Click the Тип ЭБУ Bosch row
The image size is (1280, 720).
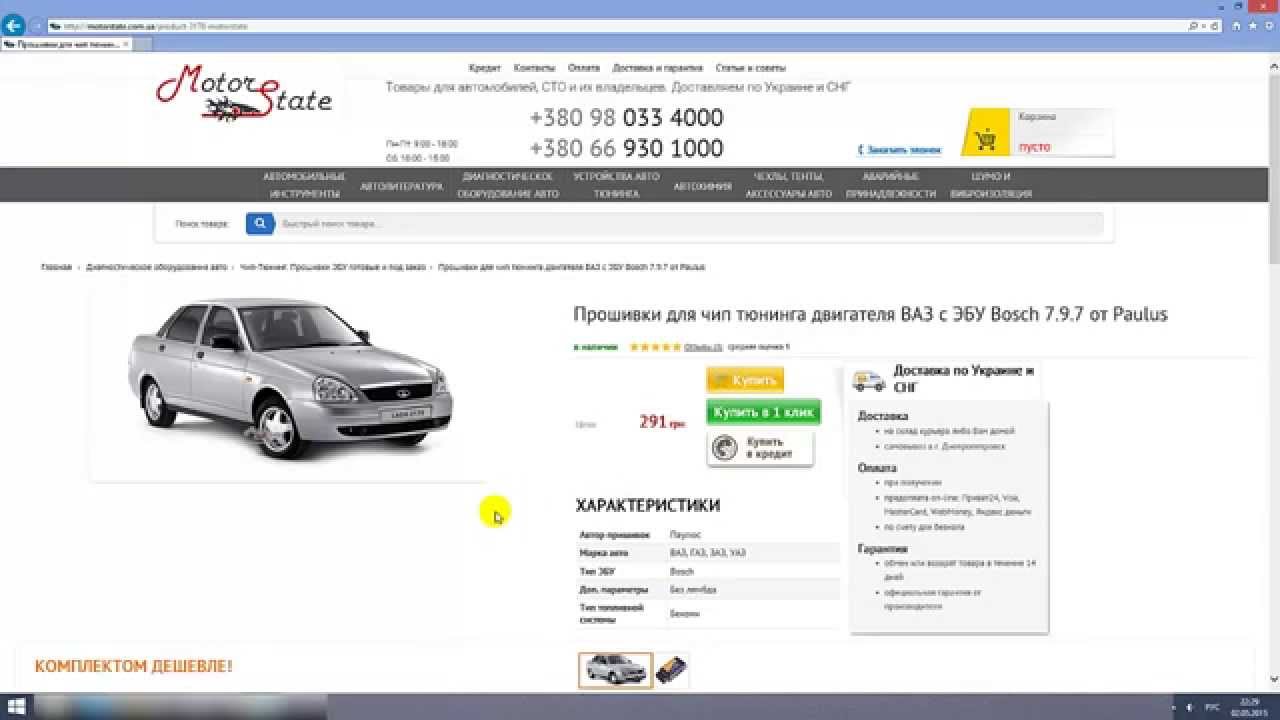coord(708,571)
